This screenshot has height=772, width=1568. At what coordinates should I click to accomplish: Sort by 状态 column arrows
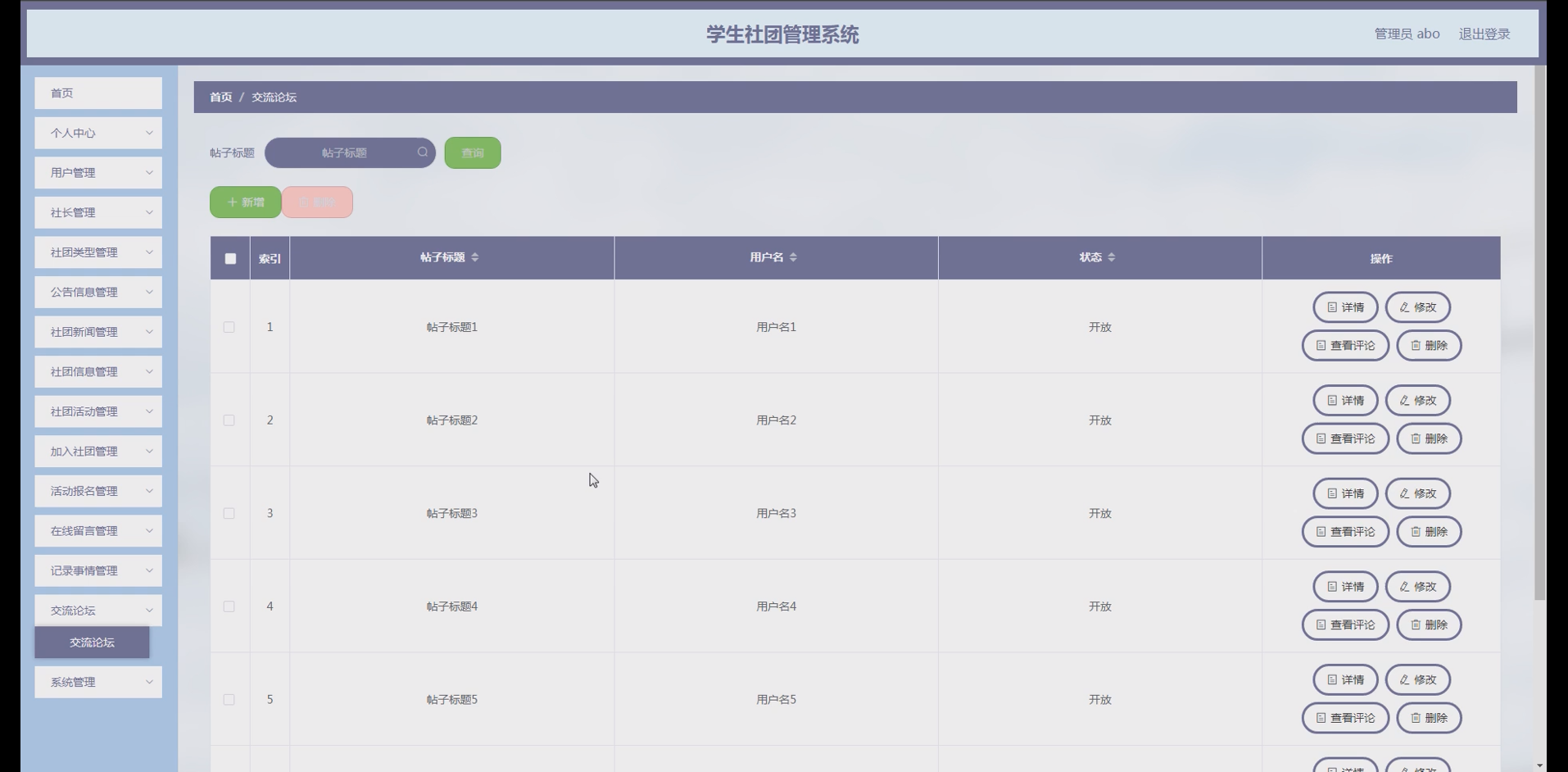click(x=1112, y=257)
